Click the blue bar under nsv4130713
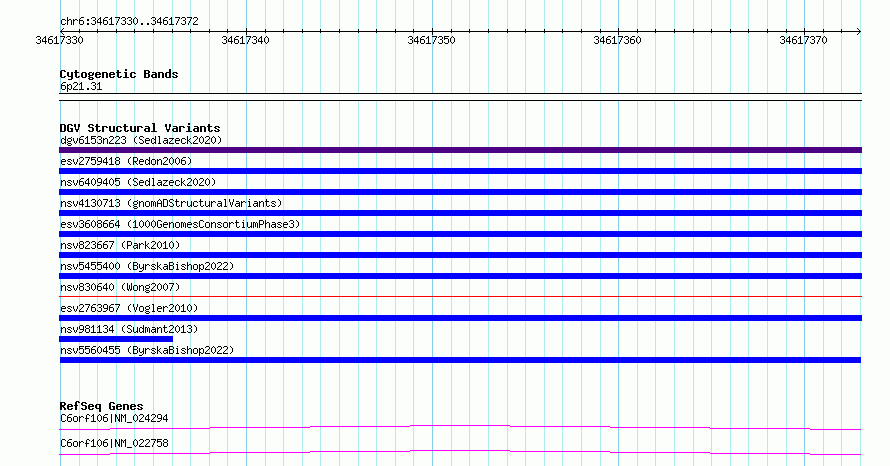890x466 pixels. point(460,213)
